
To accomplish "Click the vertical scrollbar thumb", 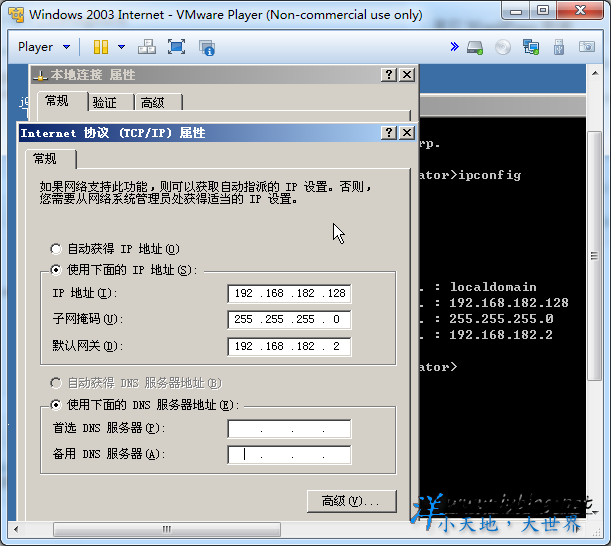I will (594, 256).
